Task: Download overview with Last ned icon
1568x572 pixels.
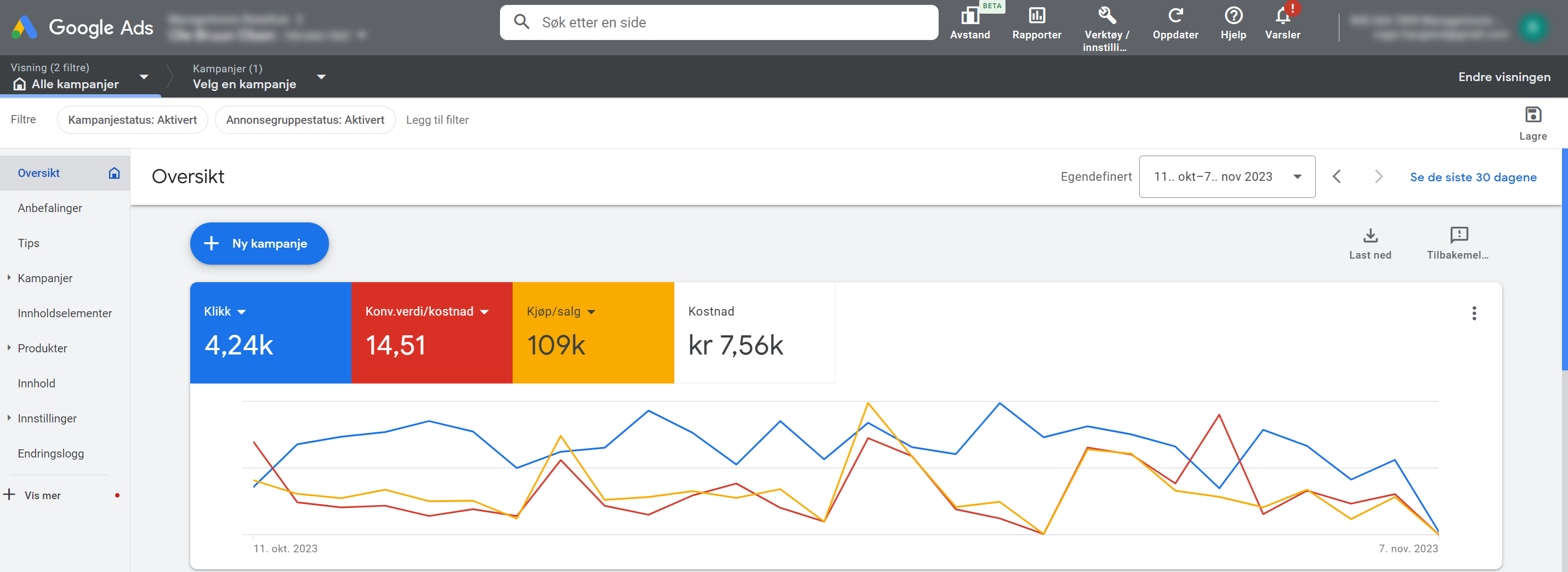Action: (x=1370, y=236)
